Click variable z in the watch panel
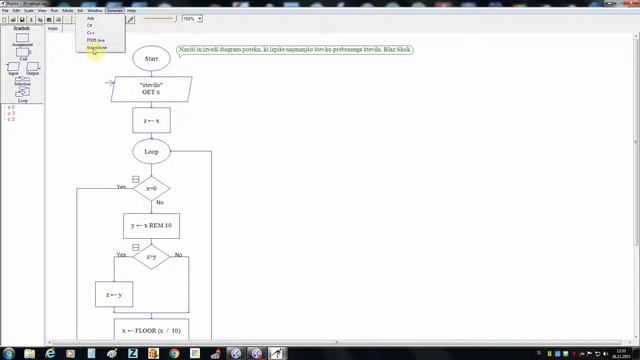This screenshot has height=360, width=640. pos(11,119)
